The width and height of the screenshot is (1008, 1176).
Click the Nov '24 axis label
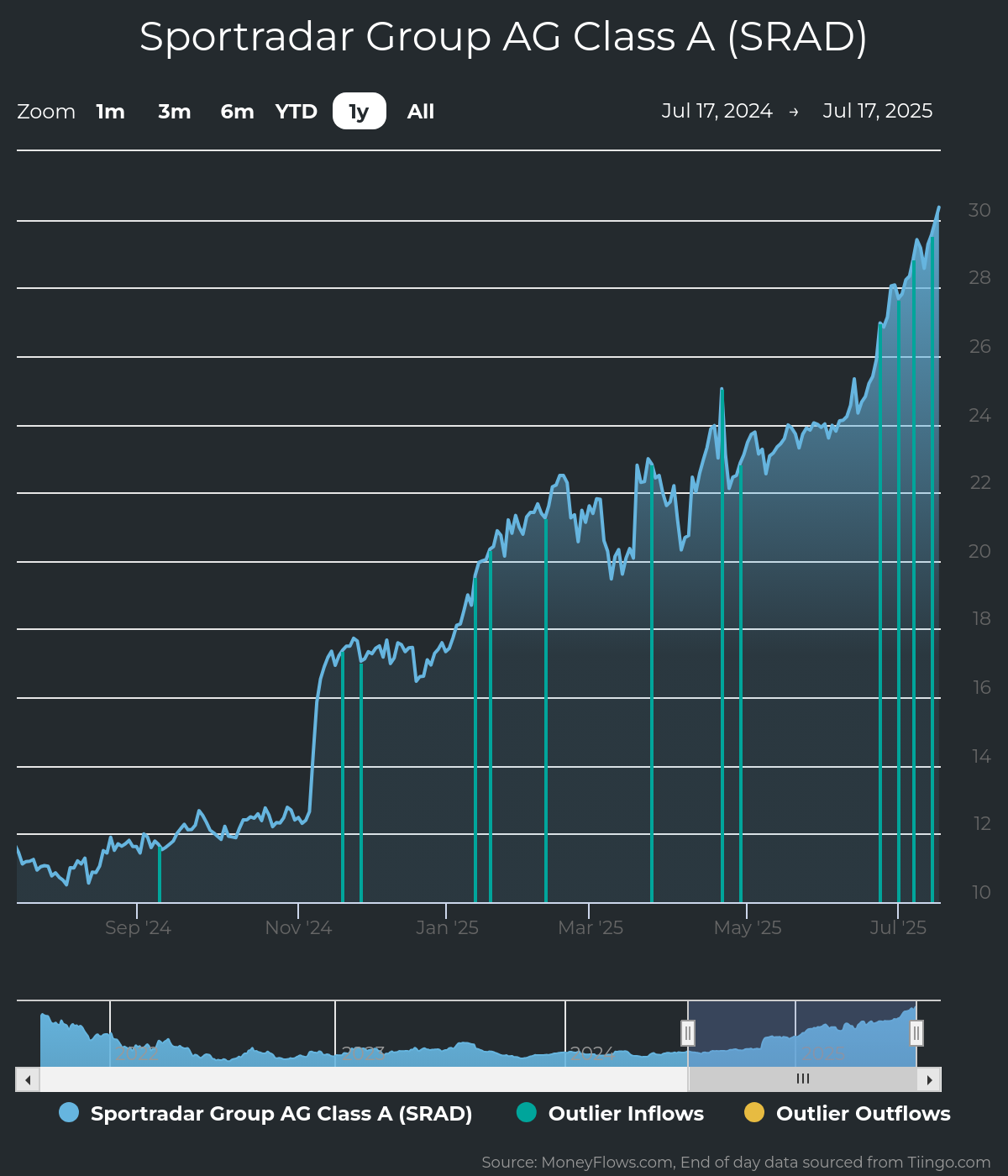point(298,928)
